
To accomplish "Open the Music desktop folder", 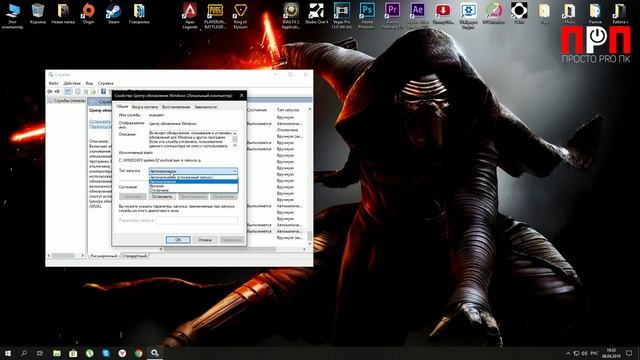I will (569, 13).
